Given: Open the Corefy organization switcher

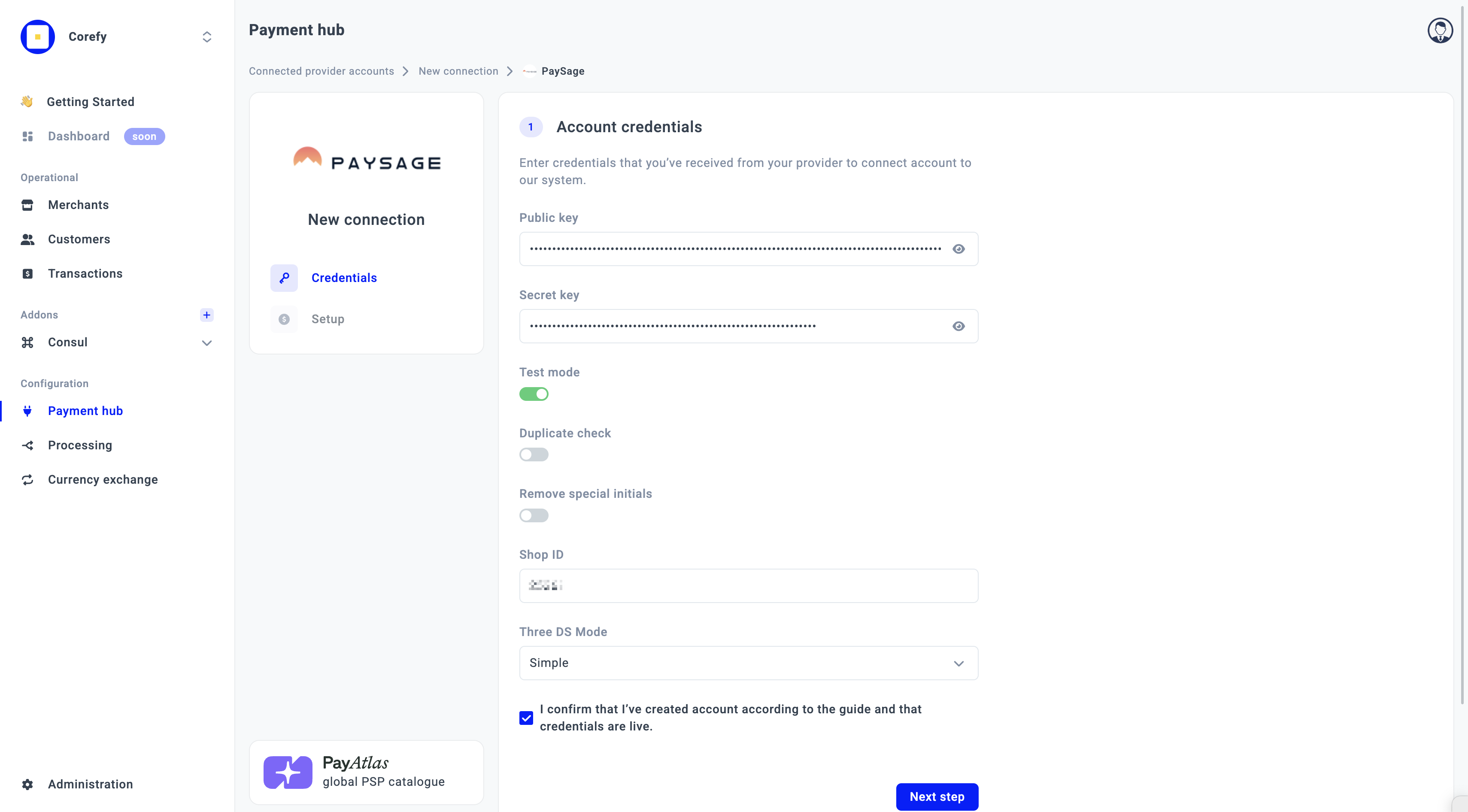Looking at the screenshot, I should pyautogui.click(x=207, y=37).
